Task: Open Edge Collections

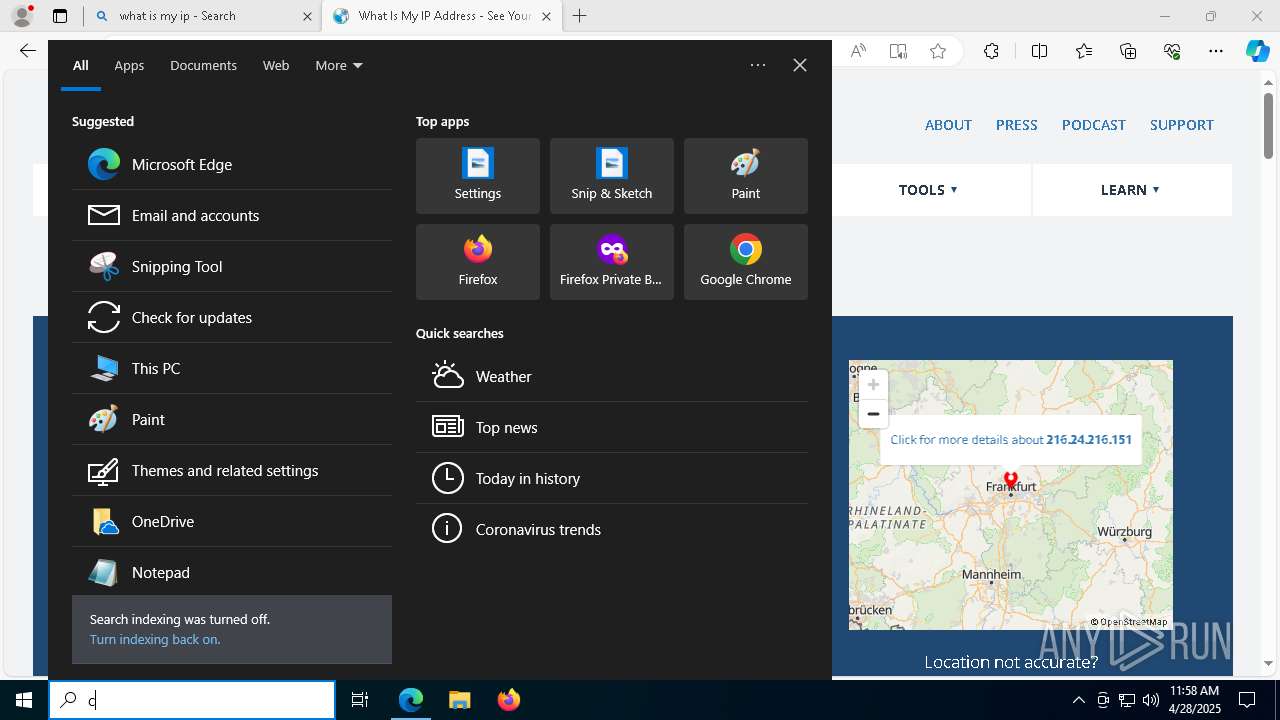Action: pyautogui.click(x=1128, y=51)
